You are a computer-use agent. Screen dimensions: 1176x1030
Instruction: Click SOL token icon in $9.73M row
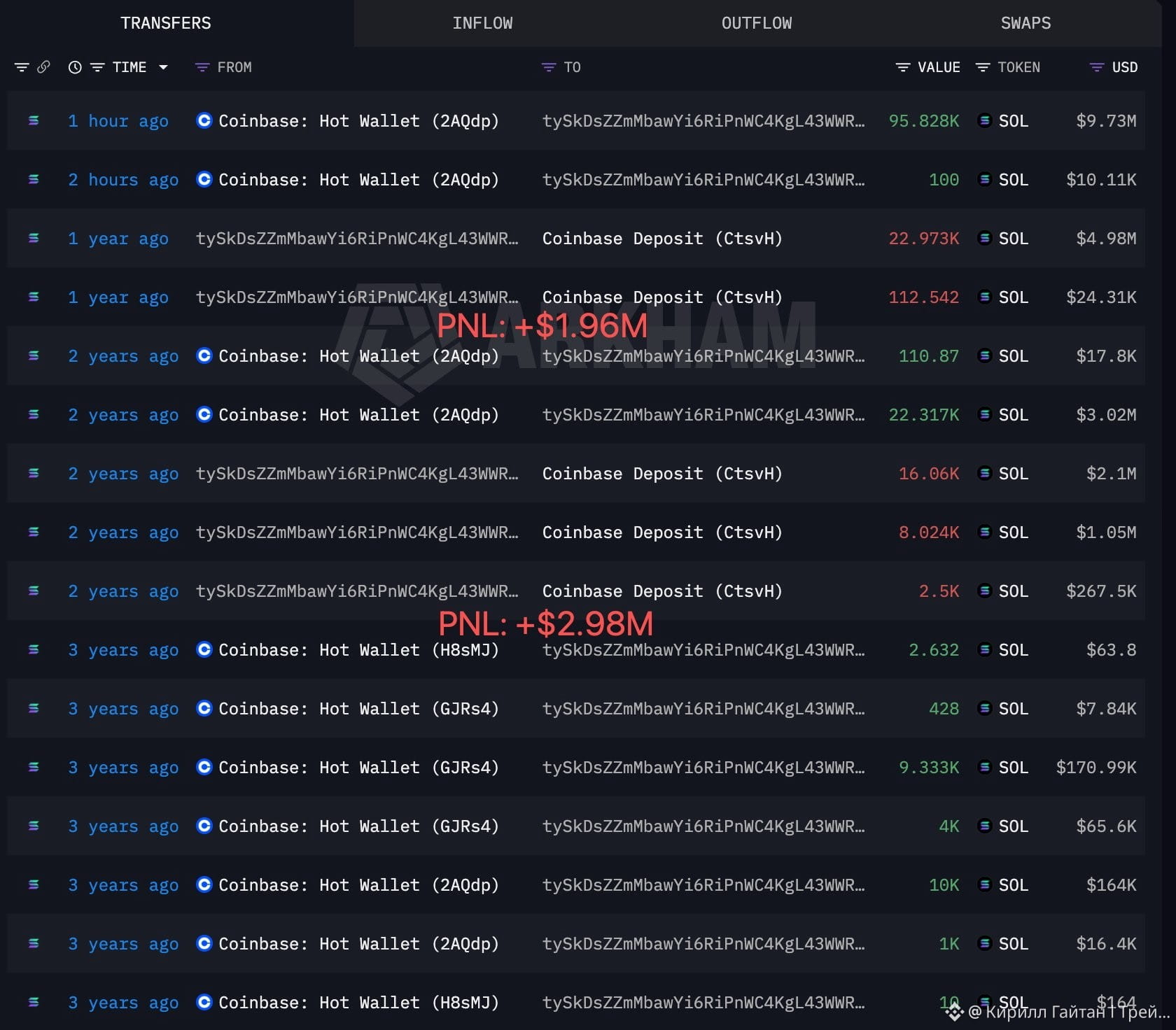[984, 120]
